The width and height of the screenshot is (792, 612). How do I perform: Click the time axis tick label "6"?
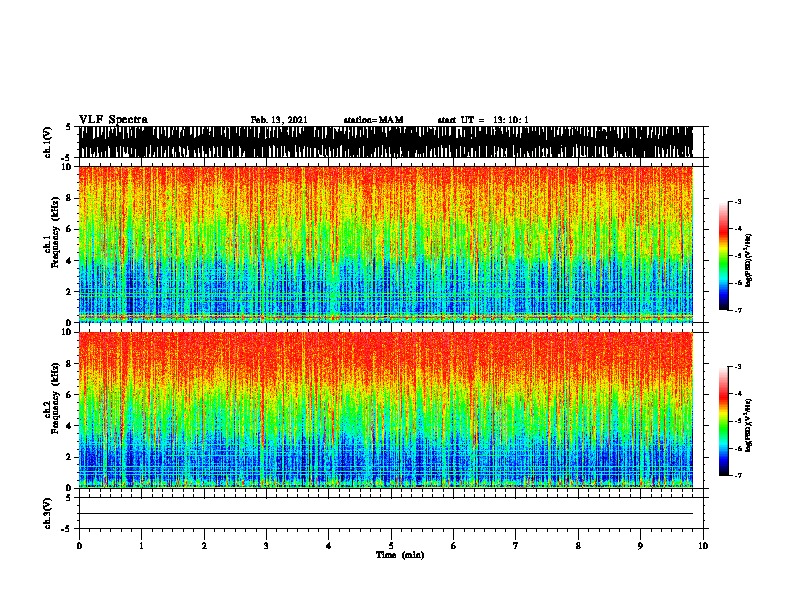(454, 546)
